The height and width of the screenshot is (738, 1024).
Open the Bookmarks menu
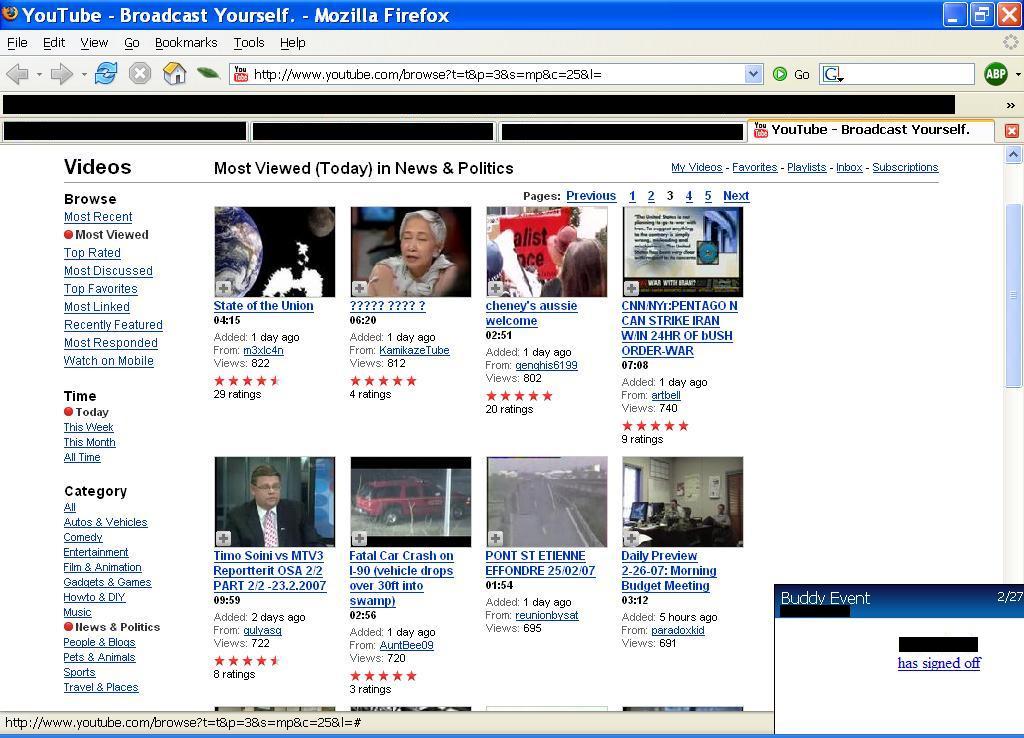[186, 42]
